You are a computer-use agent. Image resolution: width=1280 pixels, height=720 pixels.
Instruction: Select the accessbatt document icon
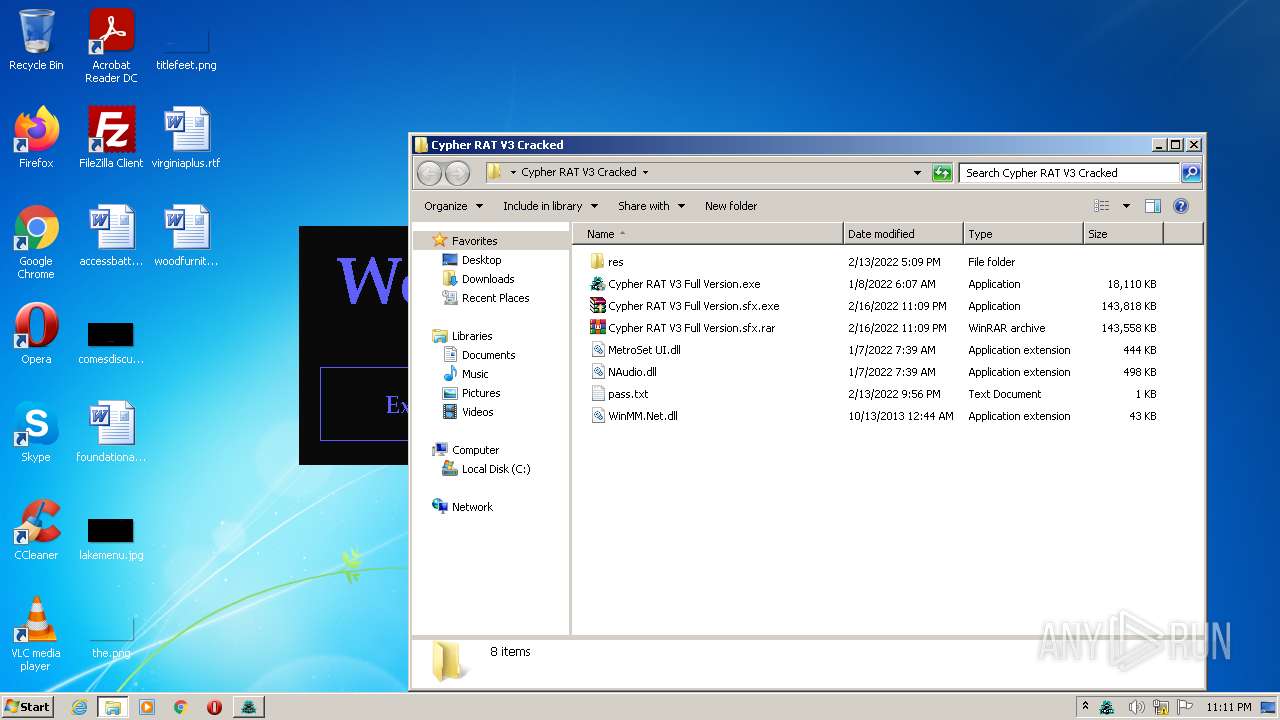tap(111, 237)
